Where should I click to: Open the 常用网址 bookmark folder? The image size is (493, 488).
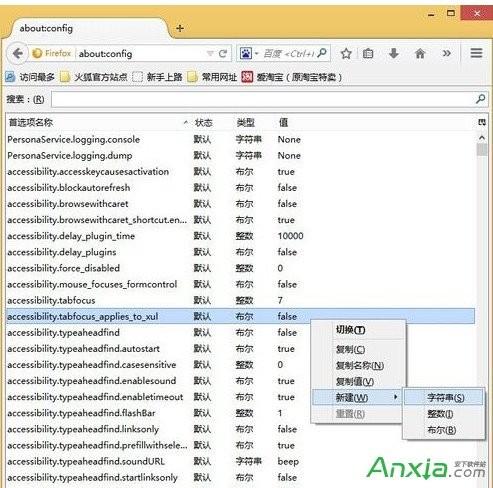click(x=212, y=77)
